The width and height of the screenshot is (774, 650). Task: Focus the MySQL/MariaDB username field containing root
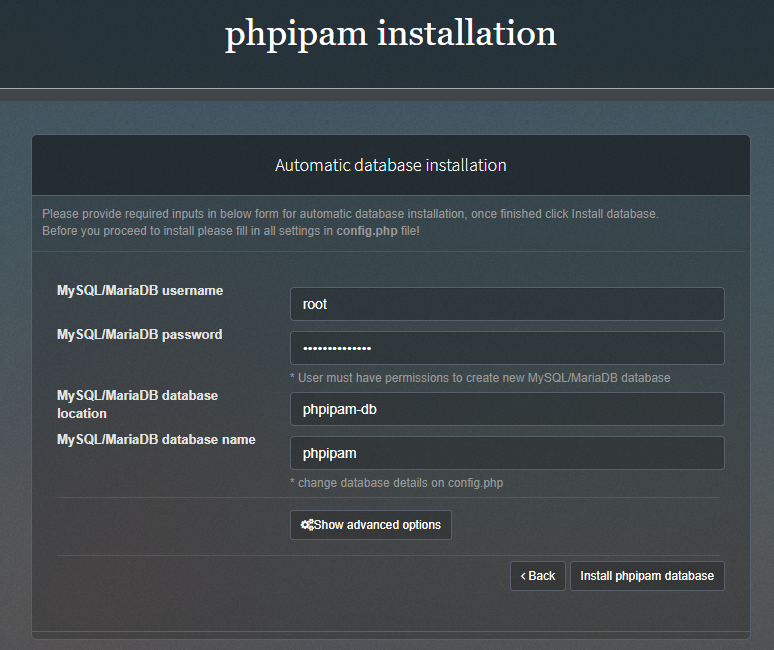(506, 304)
